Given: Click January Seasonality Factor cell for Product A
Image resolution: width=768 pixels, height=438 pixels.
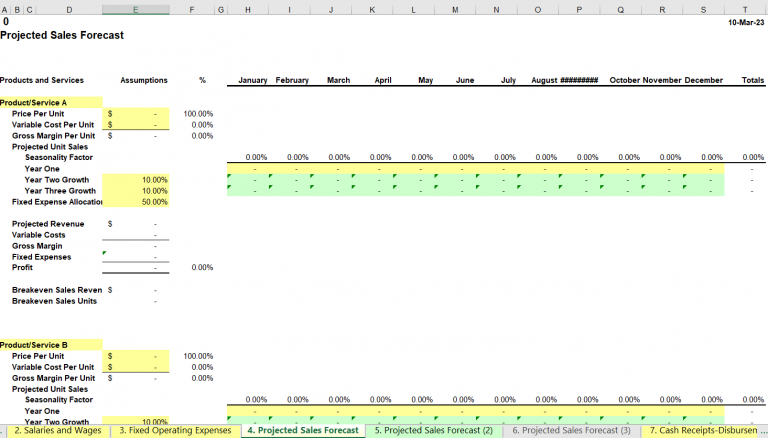Looking at the screenshot, I should 248,158.
